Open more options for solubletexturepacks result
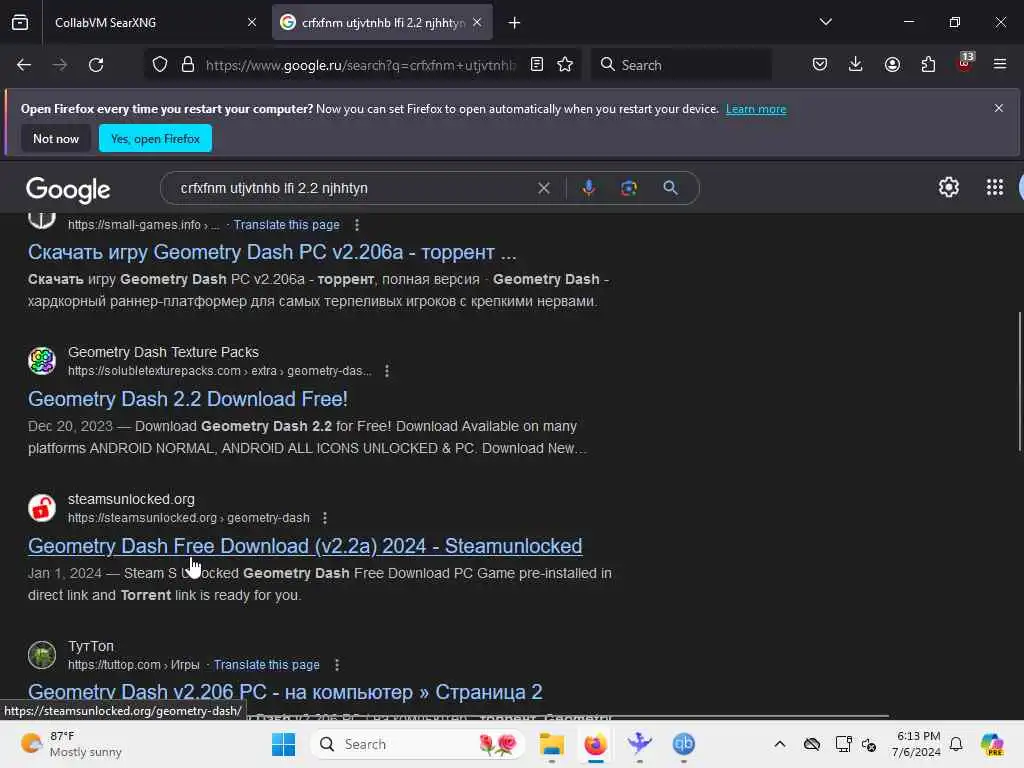Image resolution: width=1024 pixels, height=768 pixels. (387, 371)
